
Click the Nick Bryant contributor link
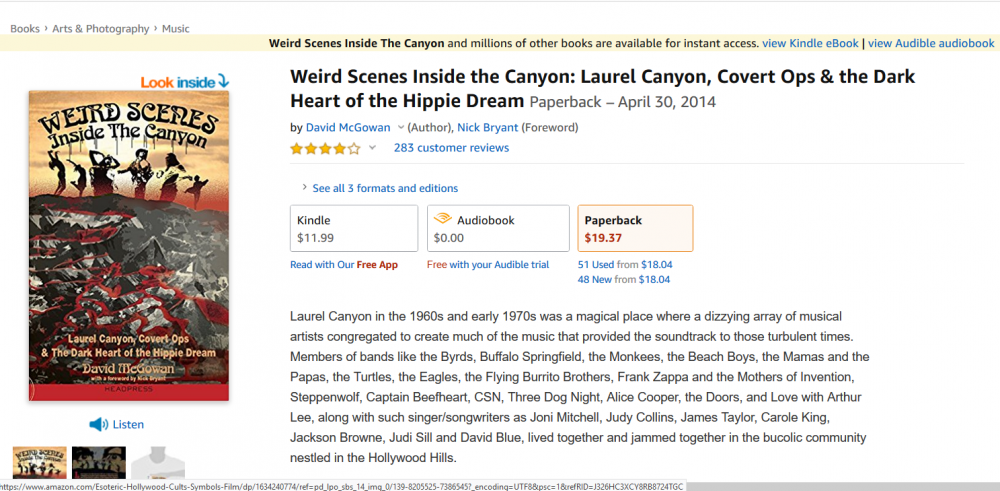click(x=489, y=128)
